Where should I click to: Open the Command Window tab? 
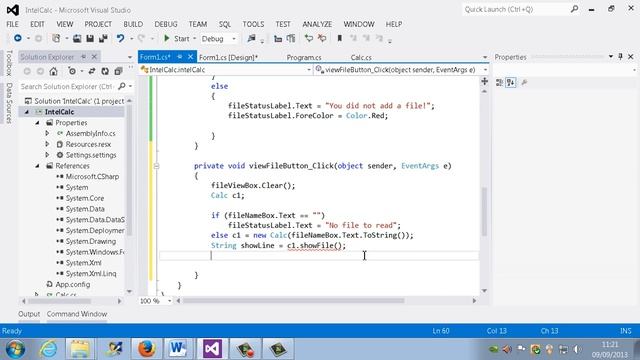[77, 314]
